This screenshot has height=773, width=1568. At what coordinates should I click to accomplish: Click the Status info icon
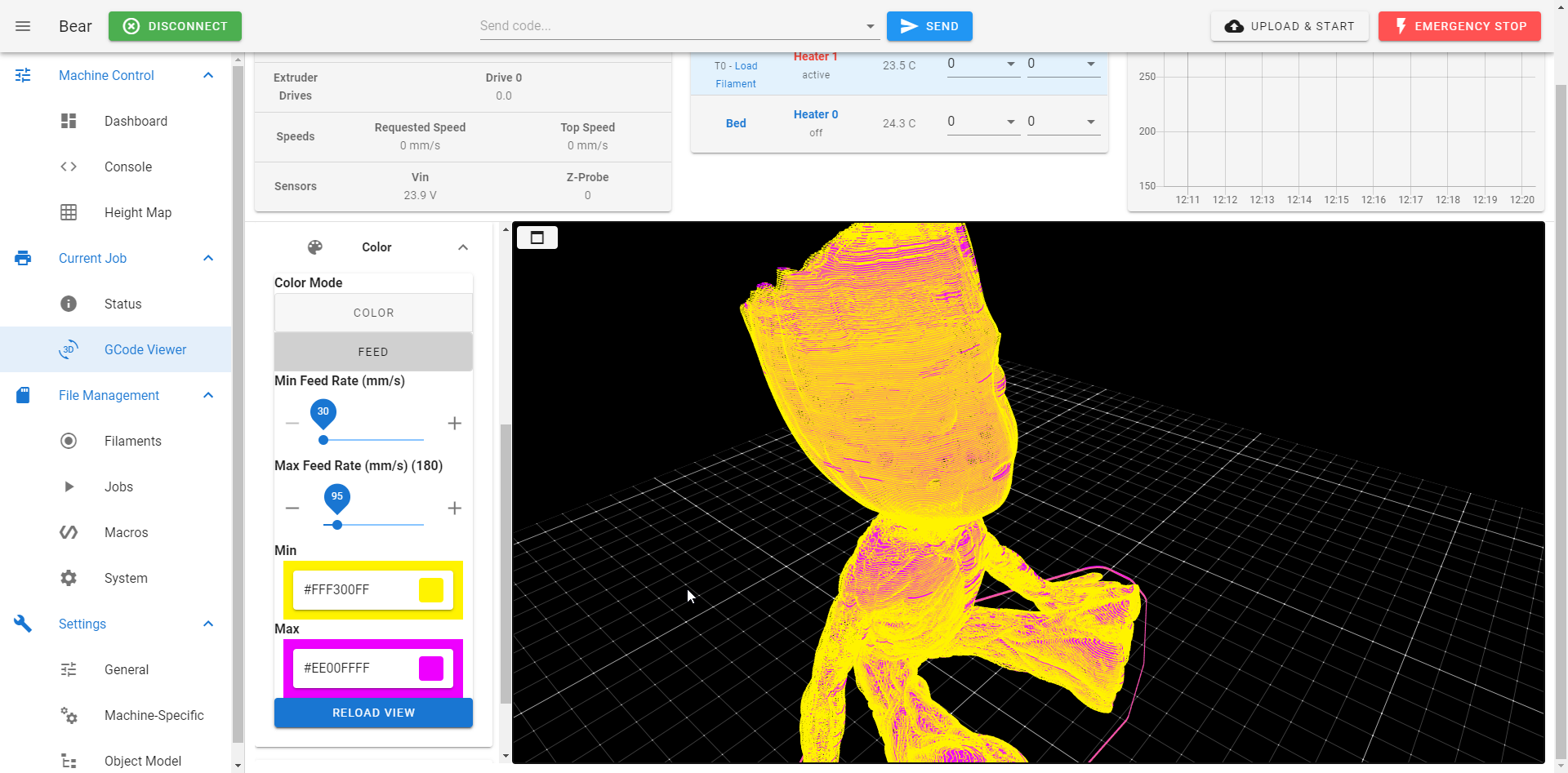coord(69,304)
